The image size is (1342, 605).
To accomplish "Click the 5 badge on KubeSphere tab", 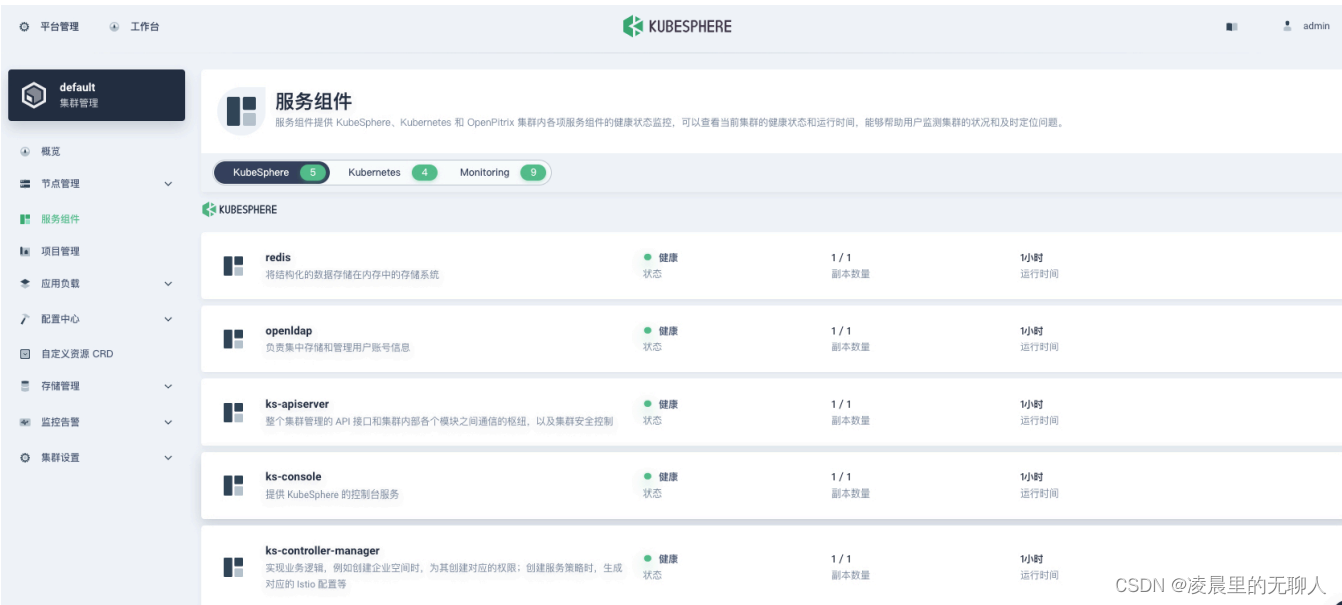I will click(313, 173).
